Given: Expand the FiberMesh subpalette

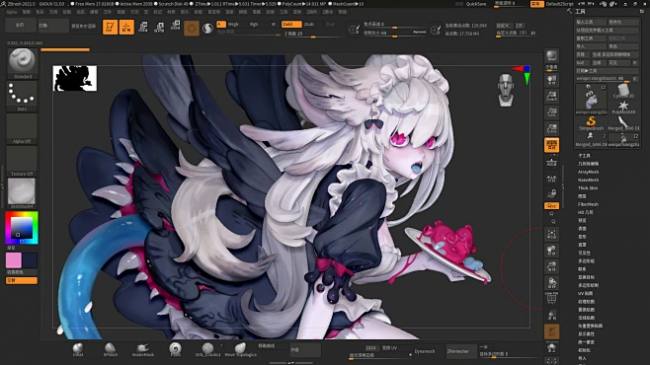Looking at the screenshot, I should click(x=589, y=204).
